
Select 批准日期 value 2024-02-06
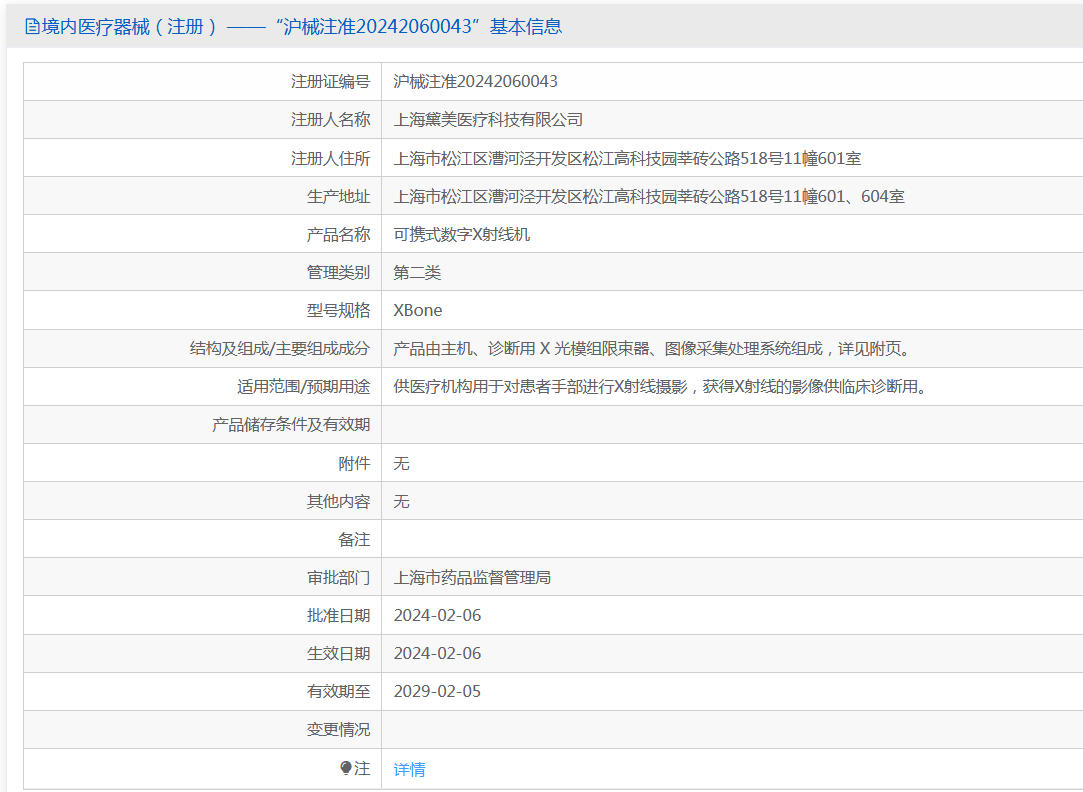(x=437, y=615)
